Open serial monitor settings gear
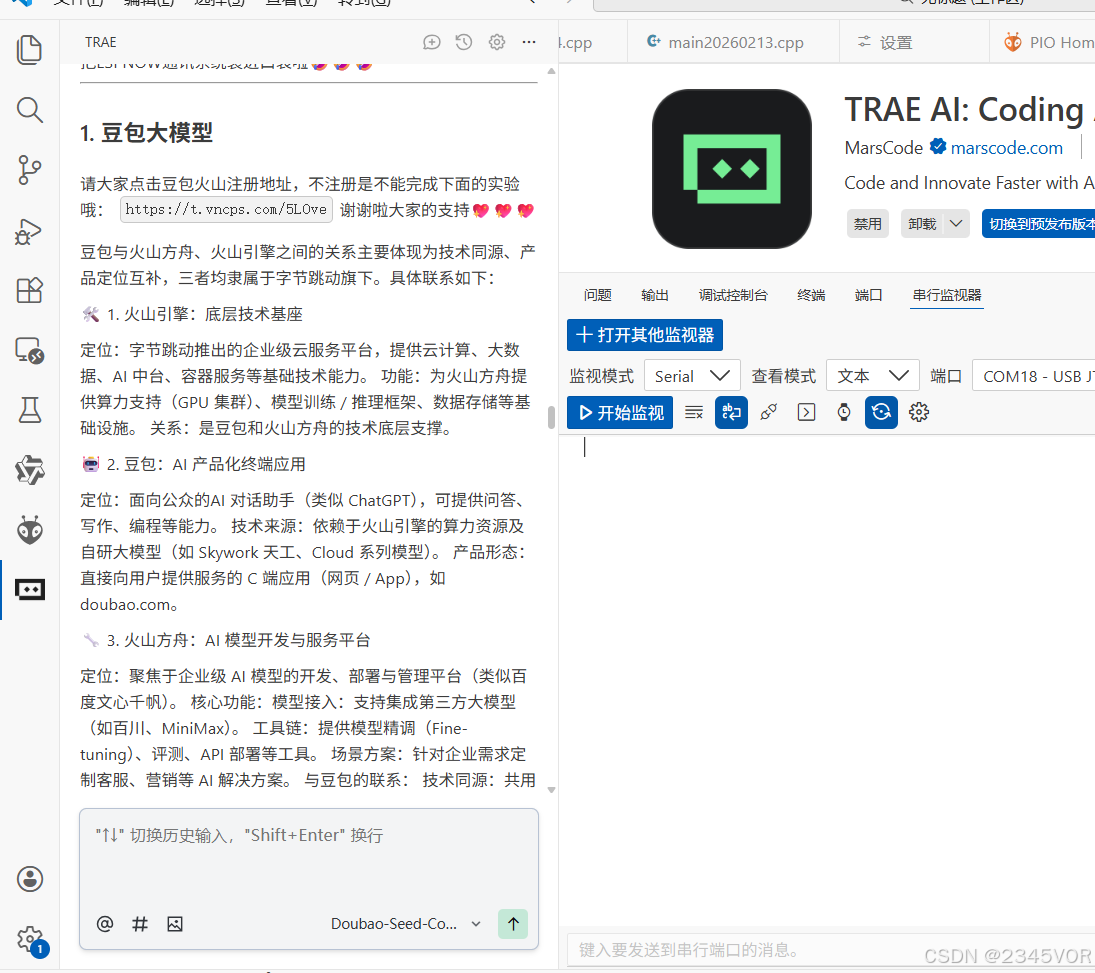This screenshot has width=1095, height=973. coord(918,412)
